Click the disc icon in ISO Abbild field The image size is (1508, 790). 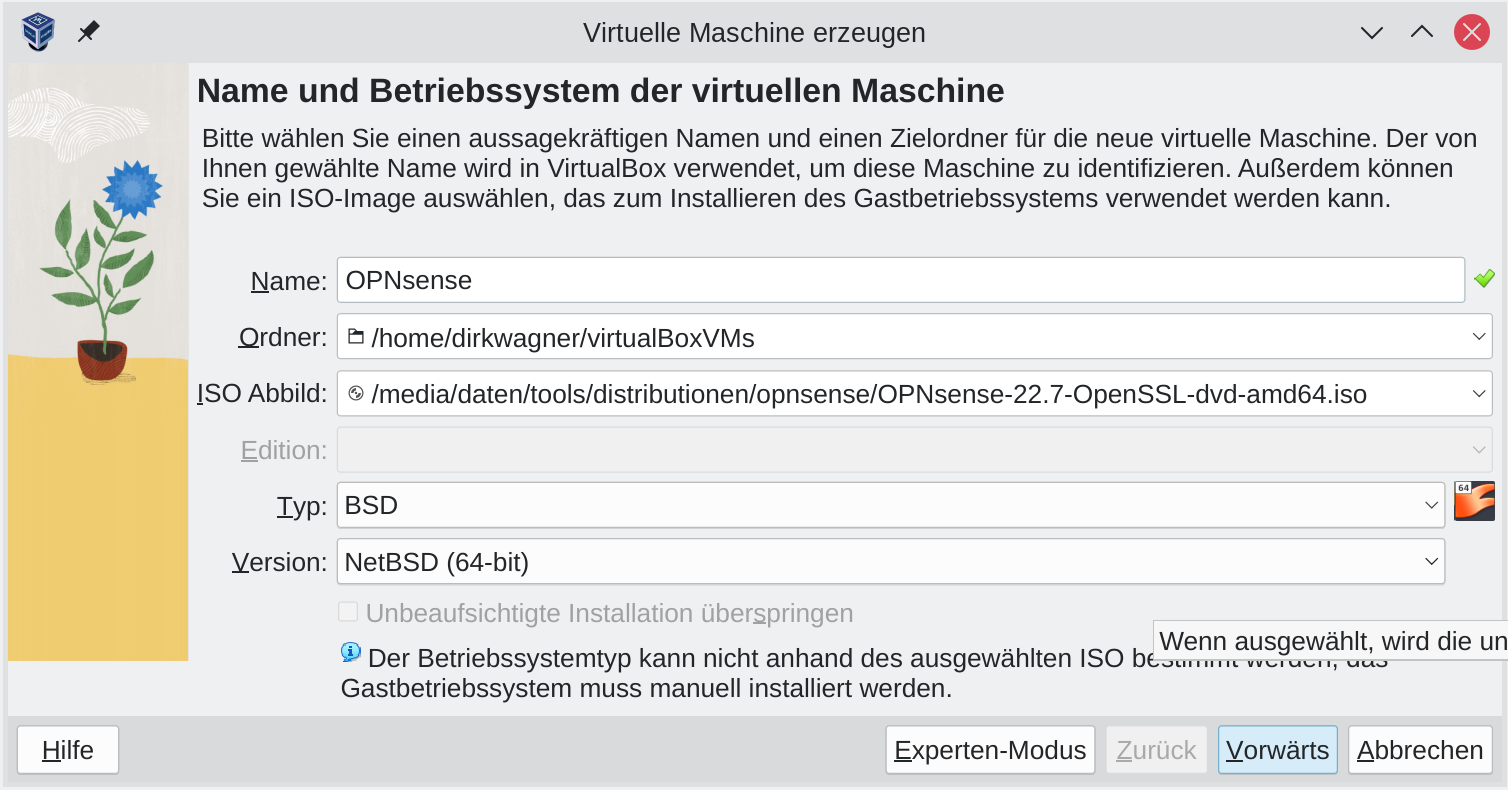[355, 394]
